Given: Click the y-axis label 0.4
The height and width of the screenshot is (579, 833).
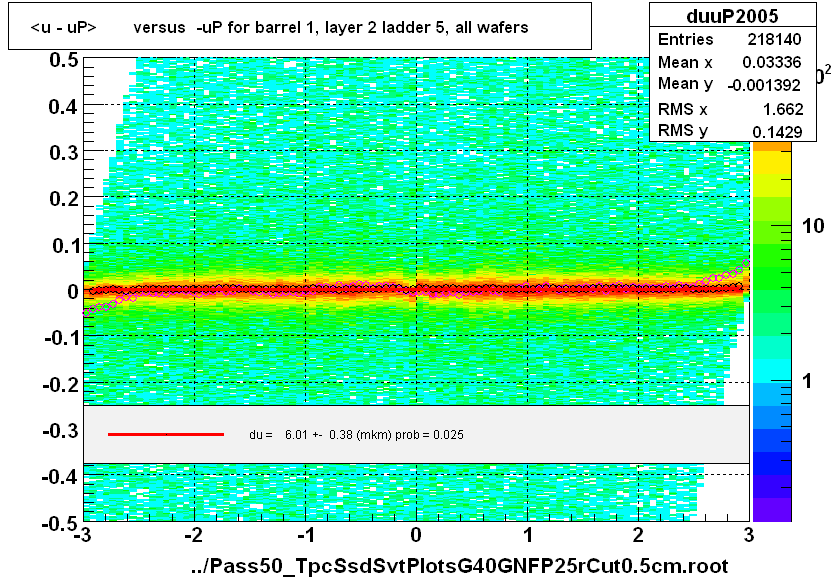Looking at the screenshot, I should (64, 107).
